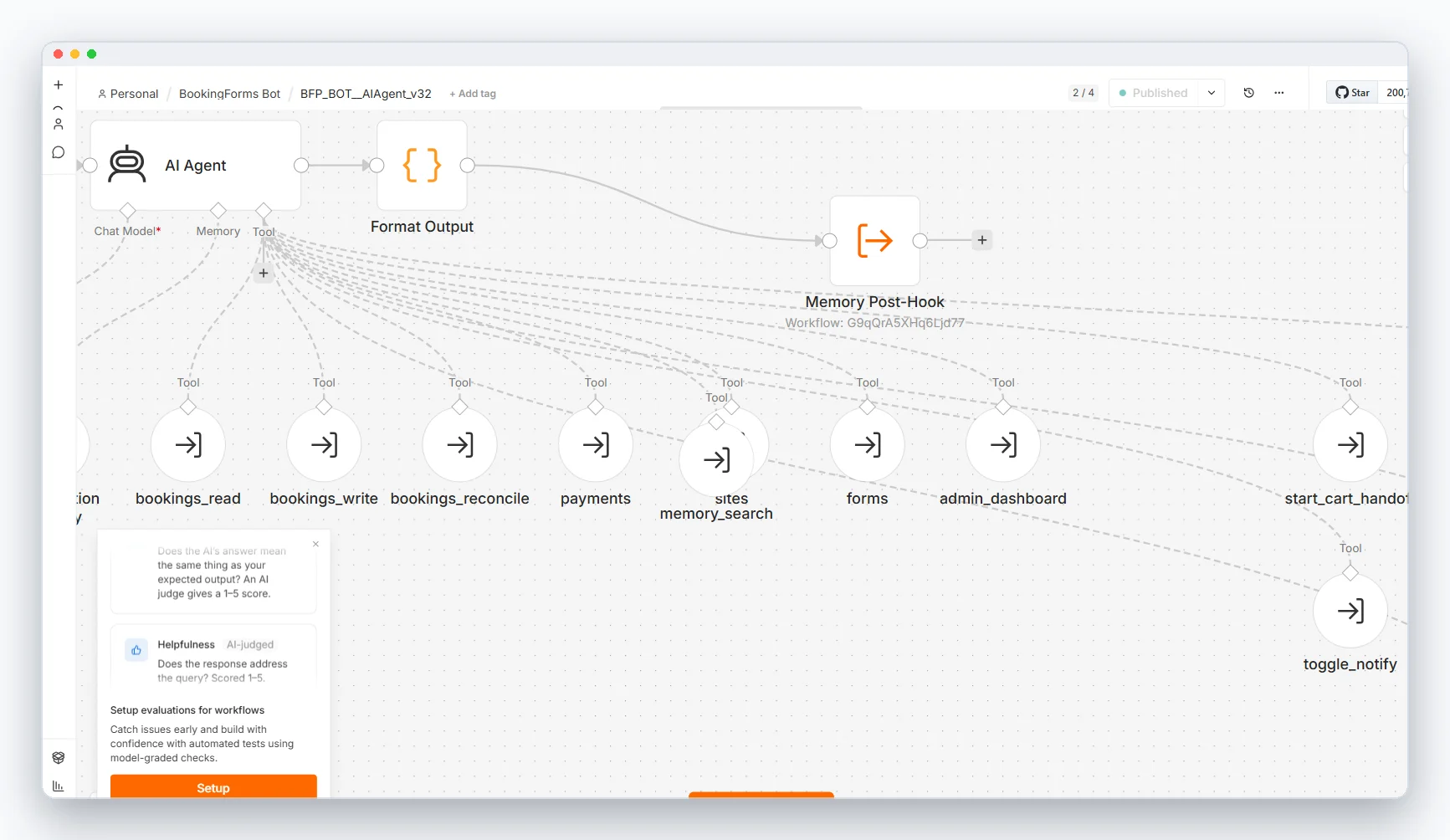Add a tool with the plus under Tool

(x=264, y=273)
